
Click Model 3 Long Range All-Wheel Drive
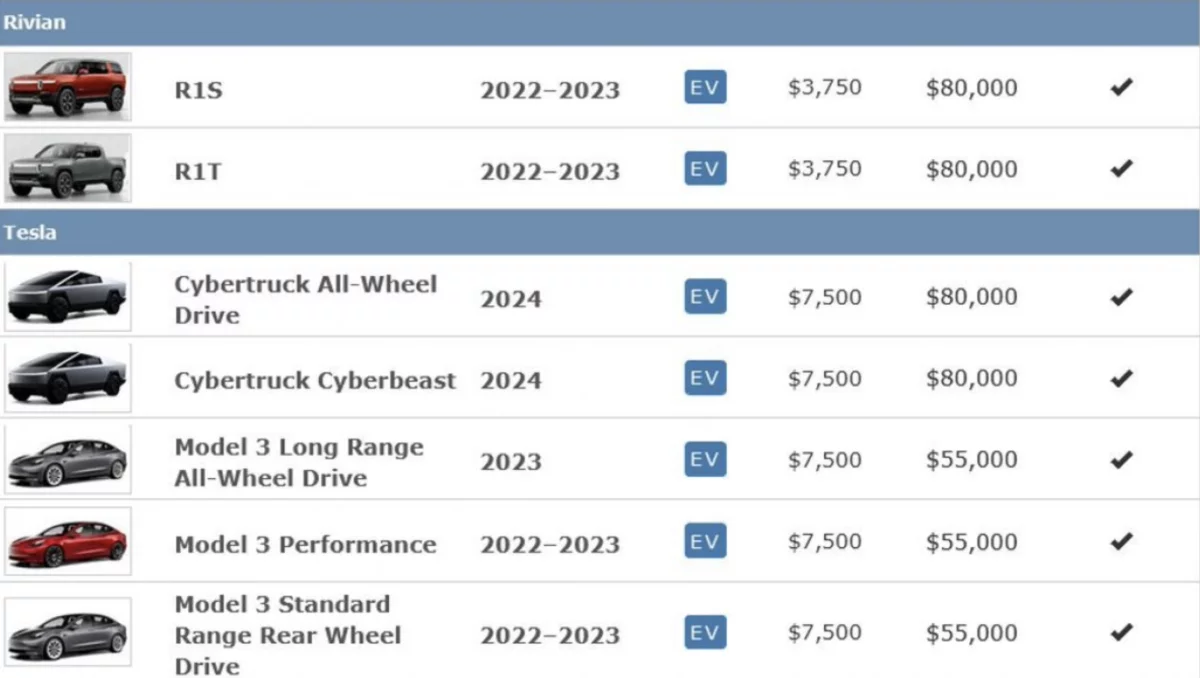coord(299,462)
